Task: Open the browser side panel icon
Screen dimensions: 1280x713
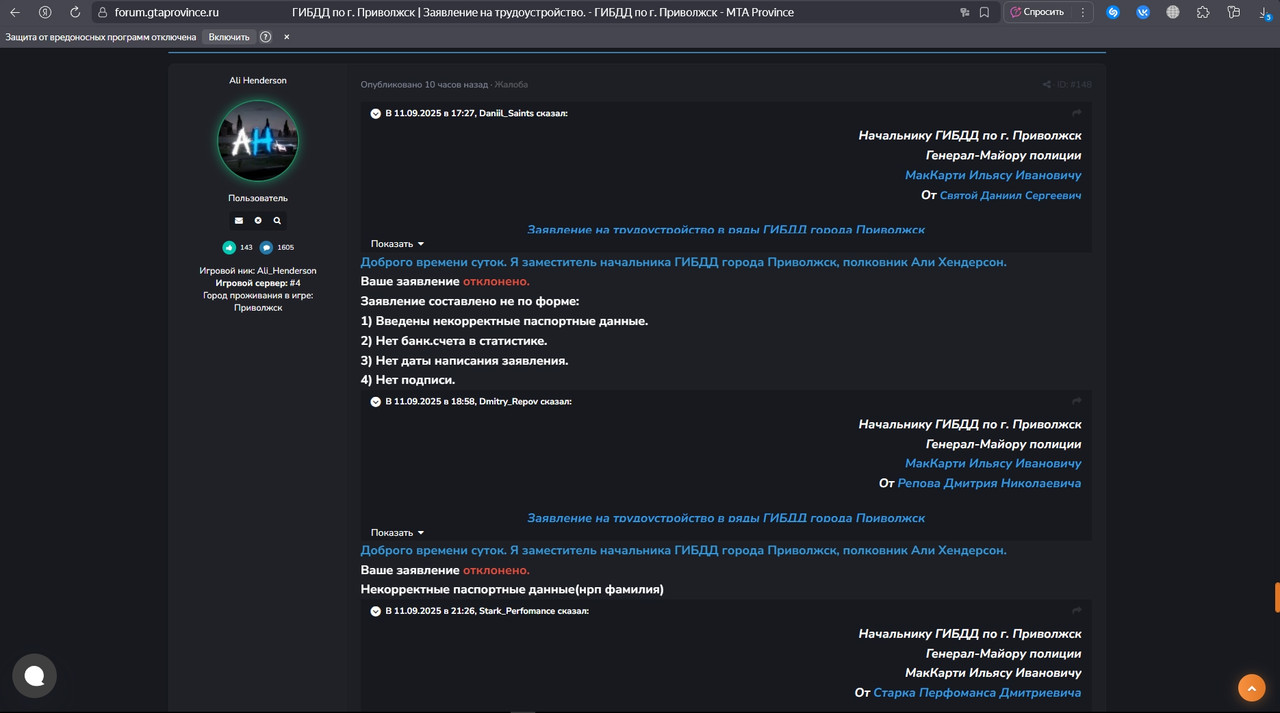Action: pos(1234,12)
